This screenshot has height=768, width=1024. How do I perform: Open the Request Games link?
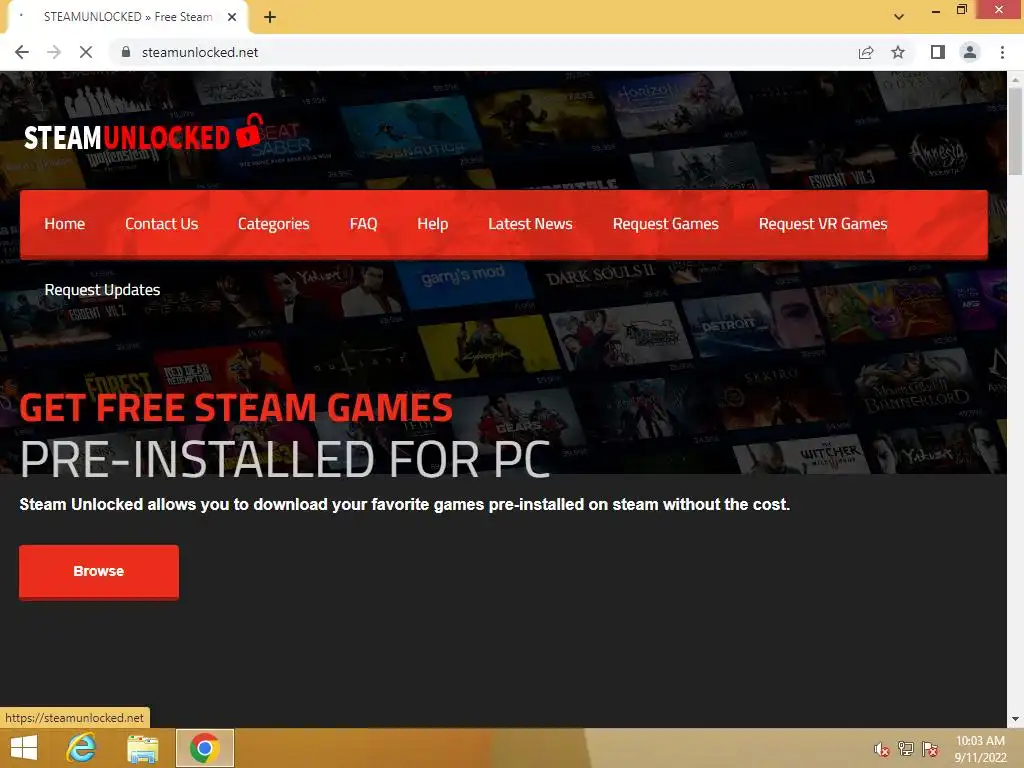click(x=665, y=224)
